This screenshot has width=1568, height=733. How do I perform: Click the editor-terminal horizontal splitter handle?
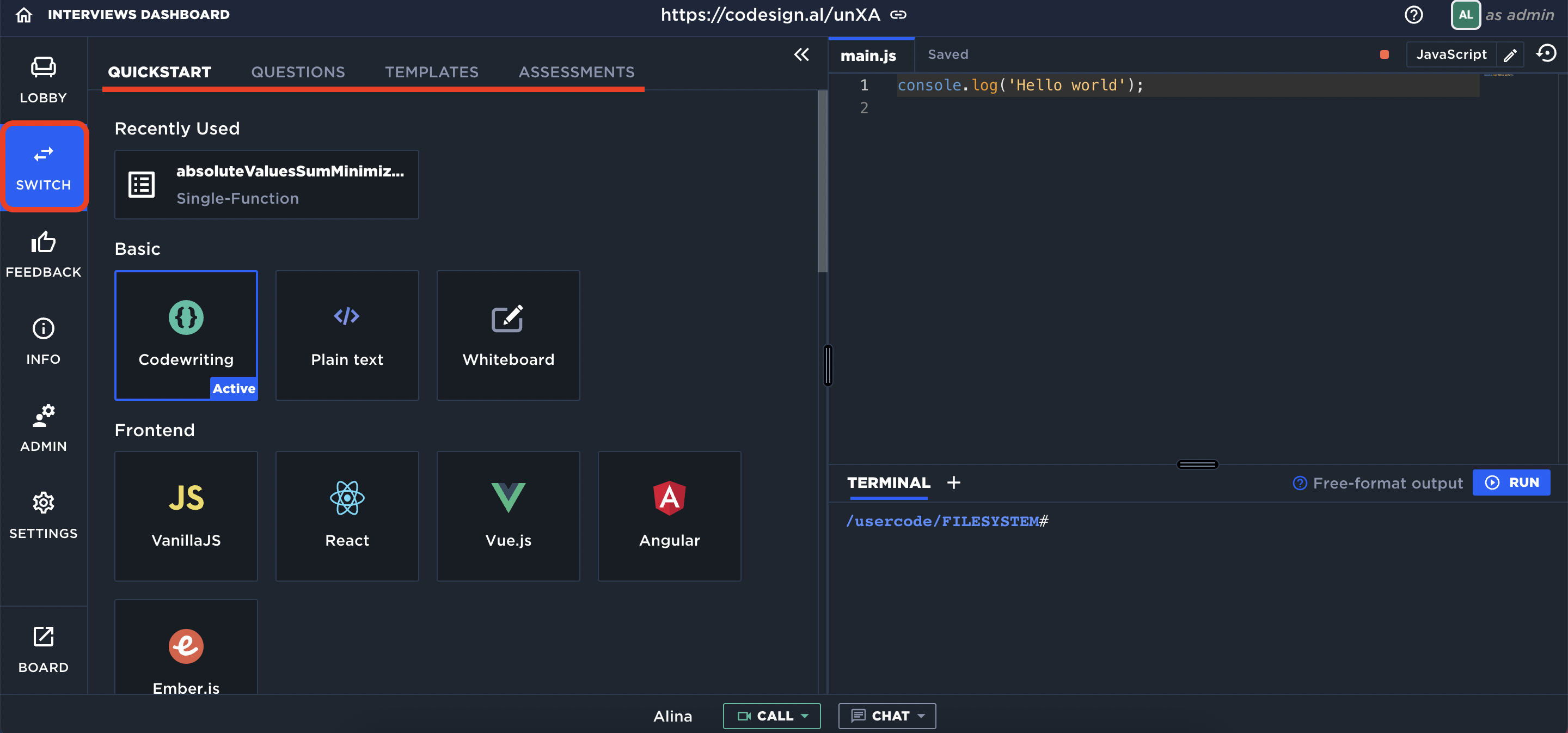[x=1197, y=465]
